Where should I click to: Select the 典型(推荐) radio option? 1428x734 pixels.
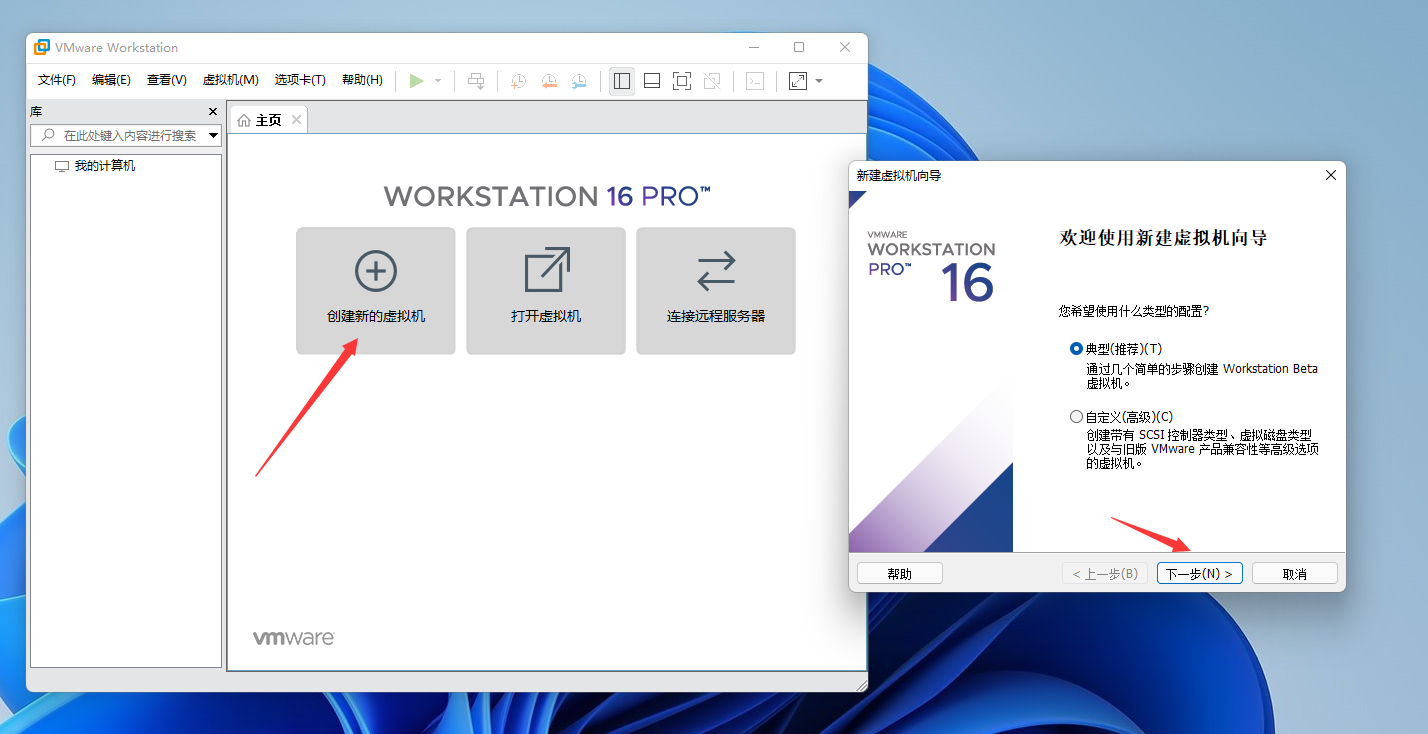pyautogui.click(x=1076, y=349)
